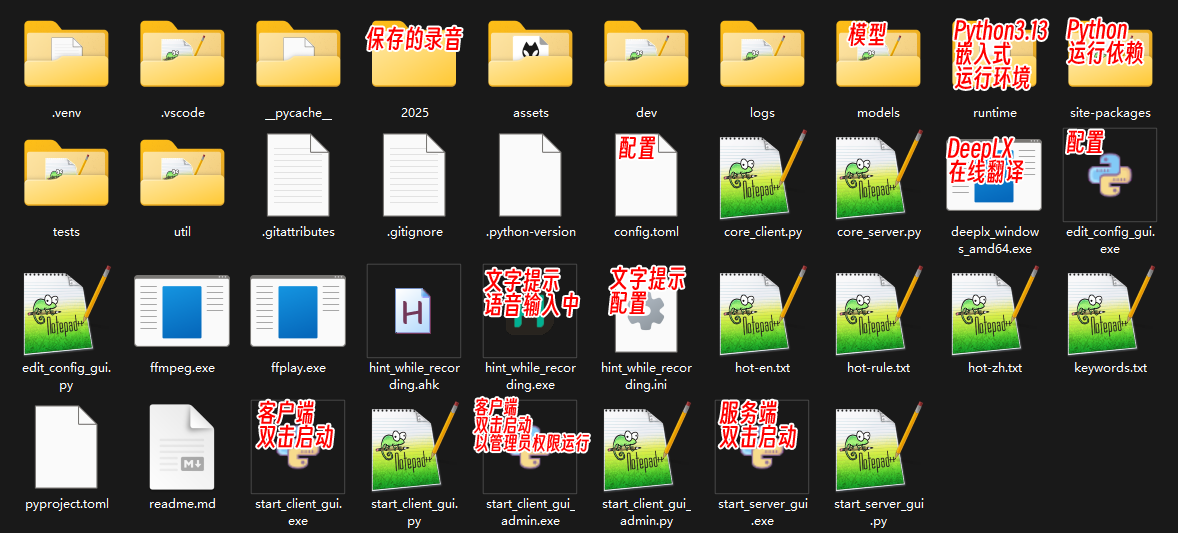Click the "config.toml" file name
The height and width of the screenshot is (533, 1178).
pyautogui.click(x=646, y=232)
